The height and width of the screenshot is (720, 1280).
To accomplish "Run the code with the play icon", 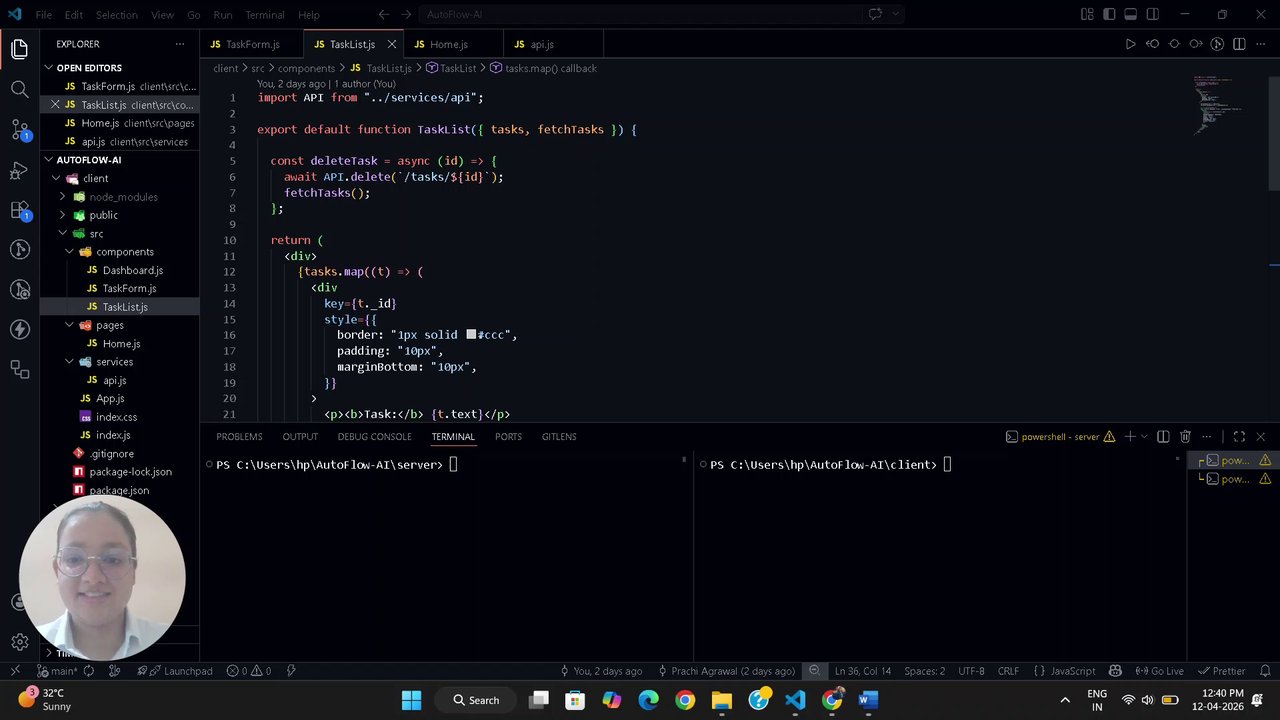I will (1130, 44).
